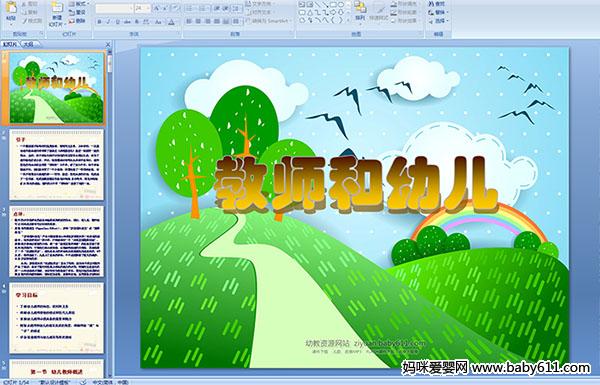
Task: Click the font color A icon
Action: click(x=171, y=22)
